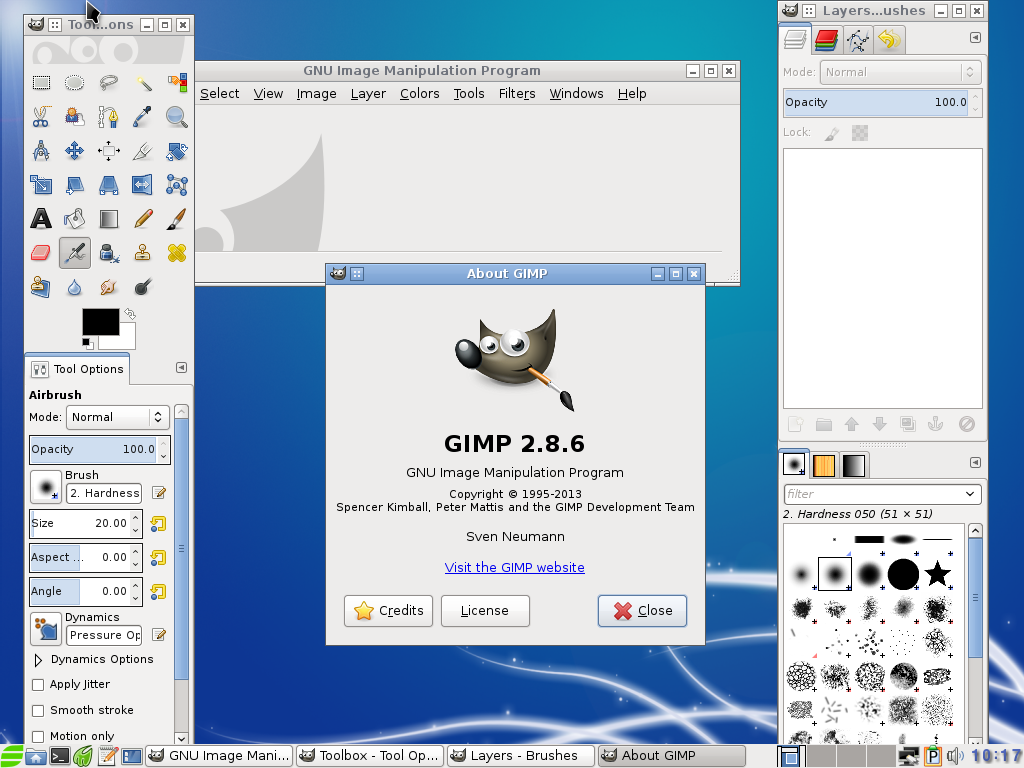
Task: Select the Fuzzy Select magic wand tool
Action: pos(143,82)
